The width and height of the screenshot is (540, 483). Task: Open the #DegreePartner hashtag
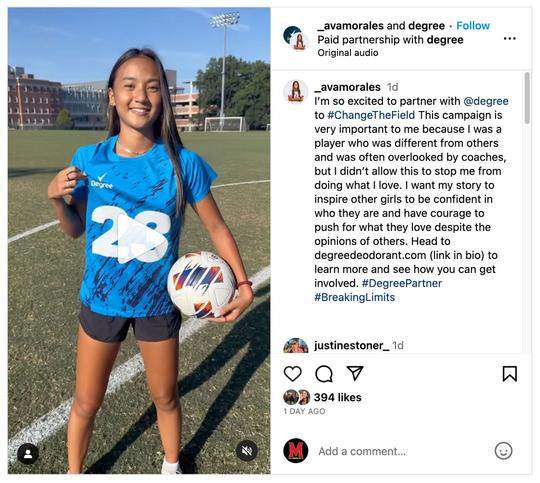(x=402, y=283)
